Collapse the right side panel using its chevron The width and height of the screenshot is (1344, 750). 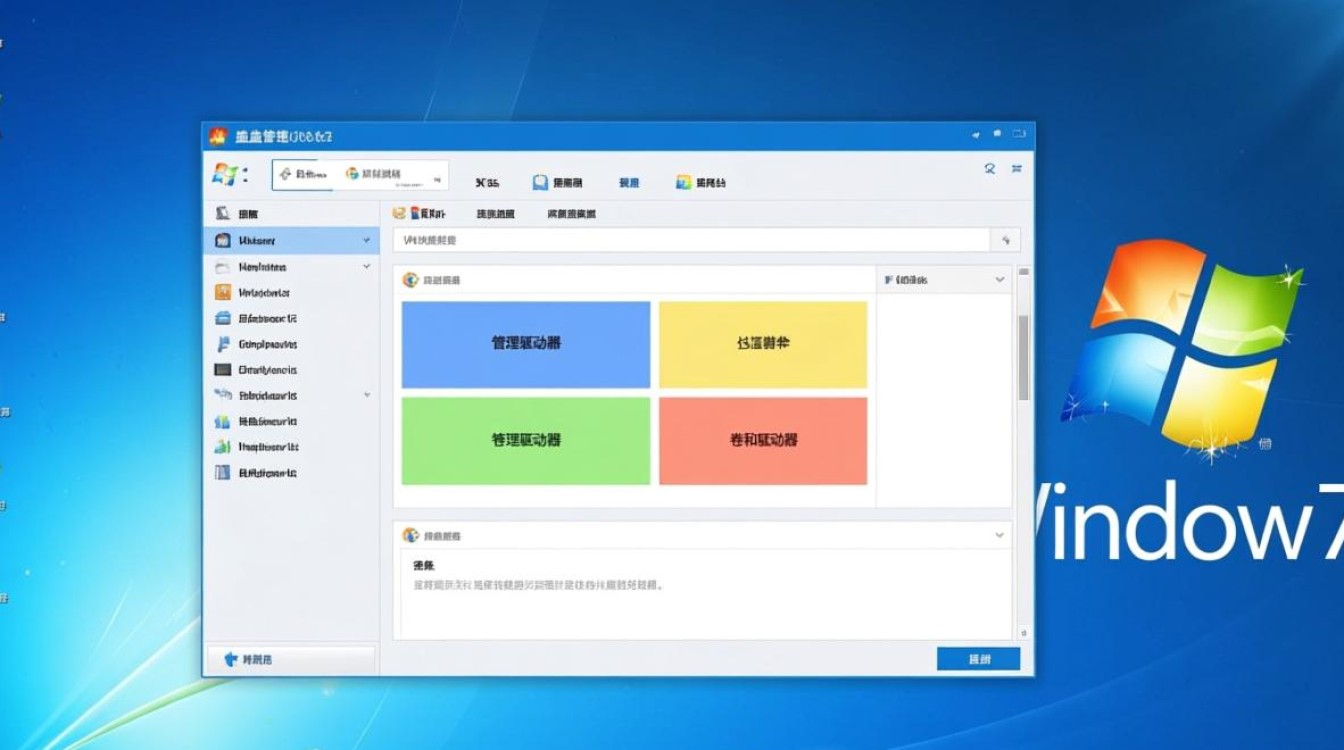(999, 279)
